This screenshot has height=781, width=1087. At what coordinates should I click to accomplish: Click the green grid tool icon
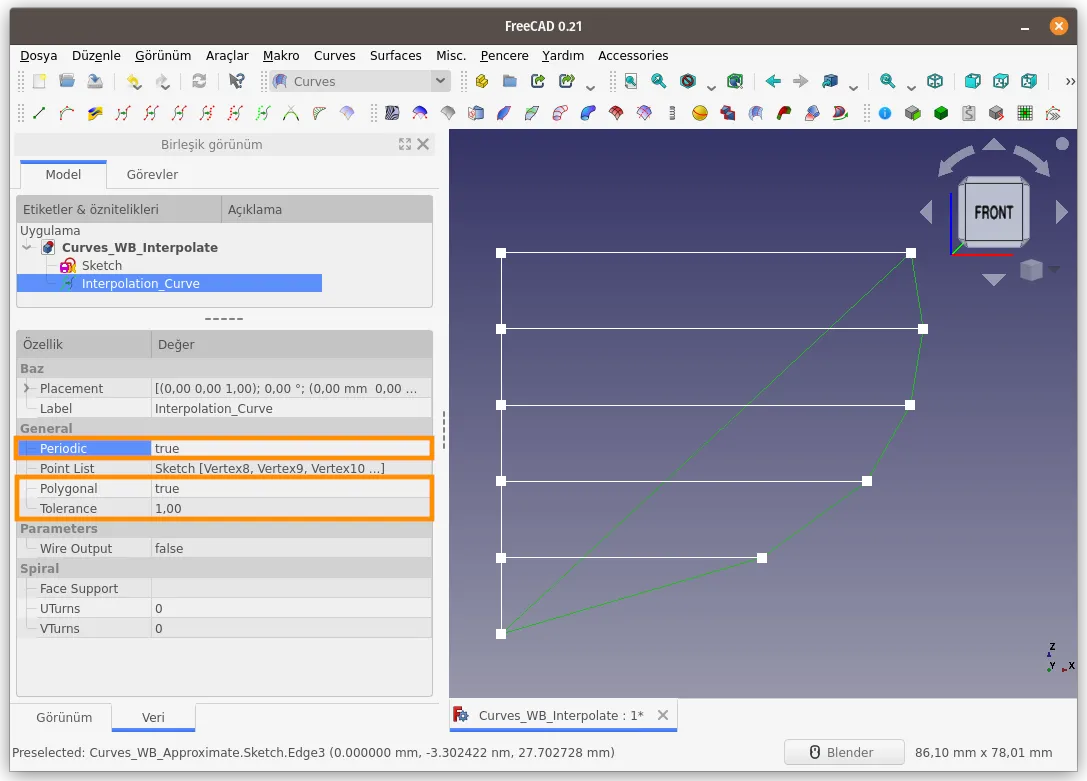1025,113
